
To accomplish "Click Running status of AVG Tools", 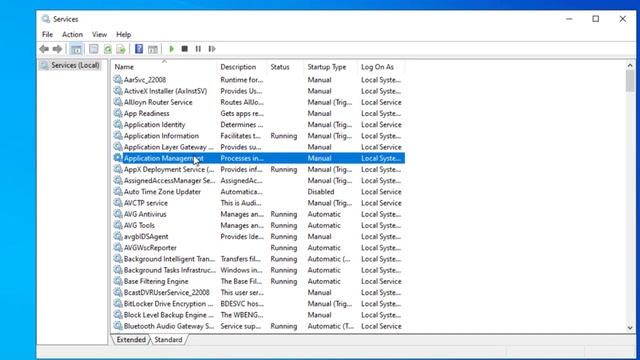I will pos(284,225).
